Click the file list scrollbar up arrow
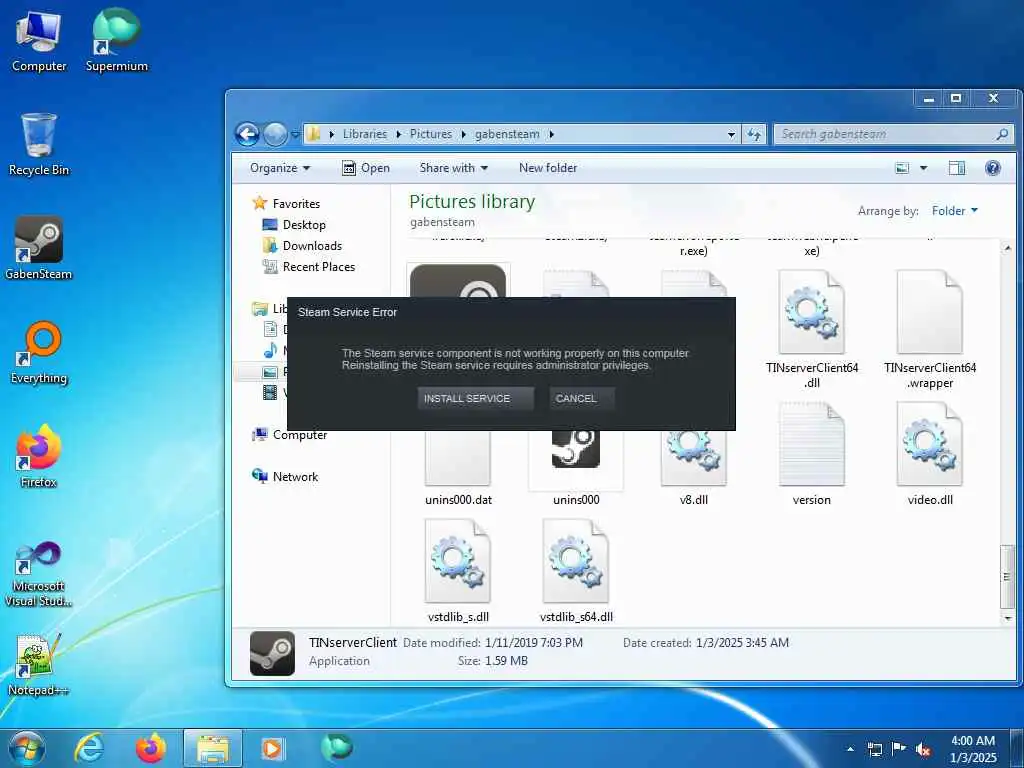 [x=1007, y=248]
